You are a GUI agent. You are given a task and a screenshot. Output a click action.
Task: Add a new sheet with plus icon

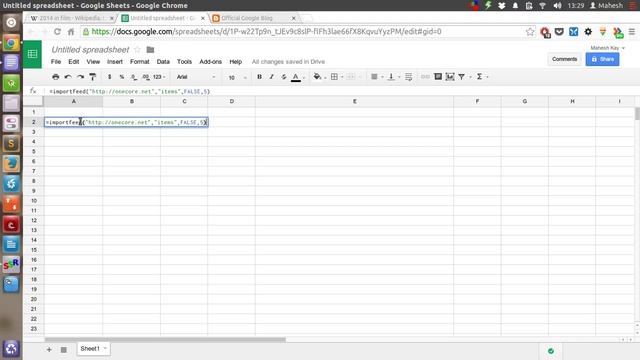pos(49,349)
